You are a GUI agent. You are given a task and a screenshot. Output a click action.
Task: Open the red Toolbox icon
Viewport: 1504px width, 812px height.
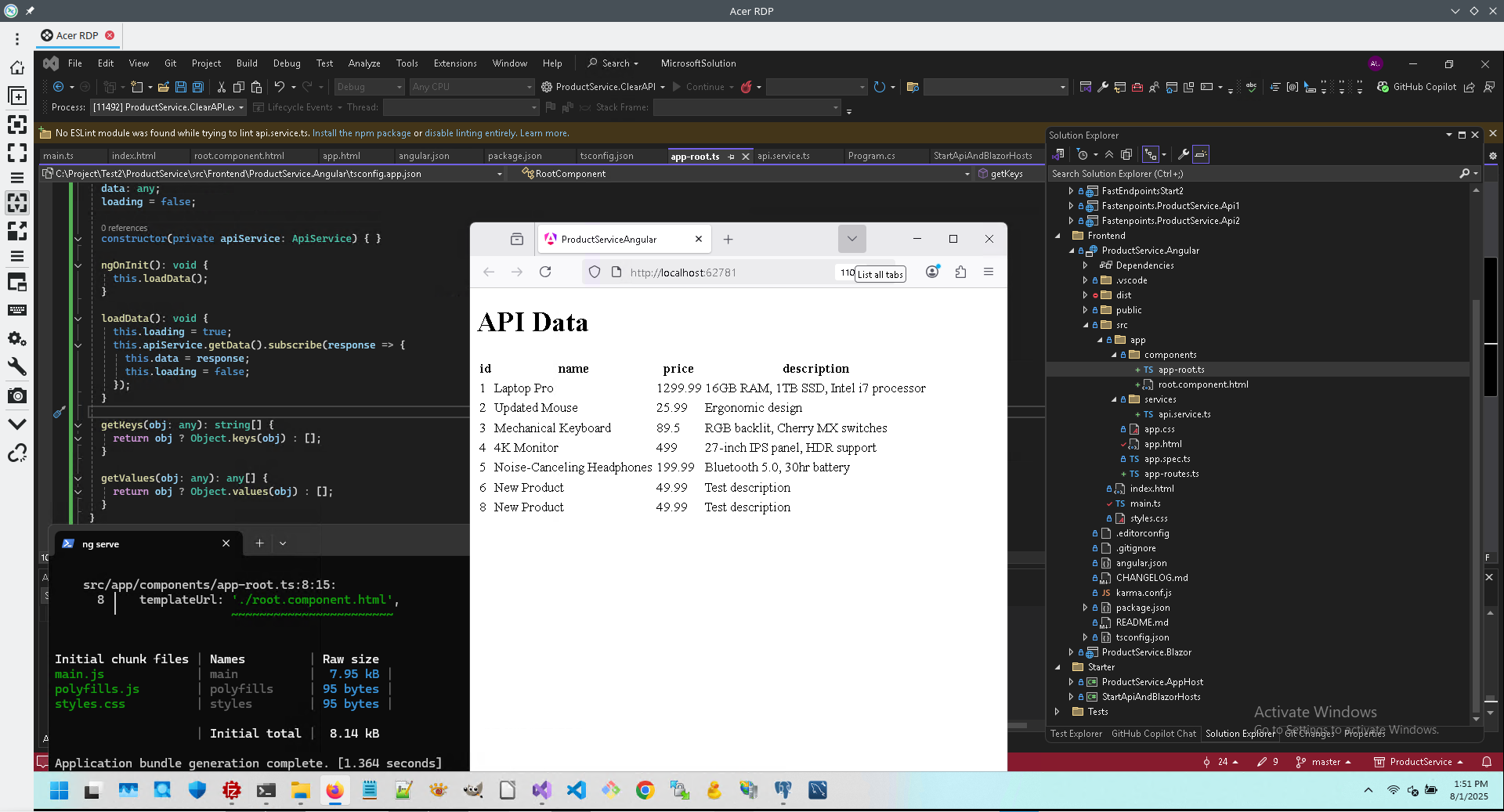point(1137,87)
